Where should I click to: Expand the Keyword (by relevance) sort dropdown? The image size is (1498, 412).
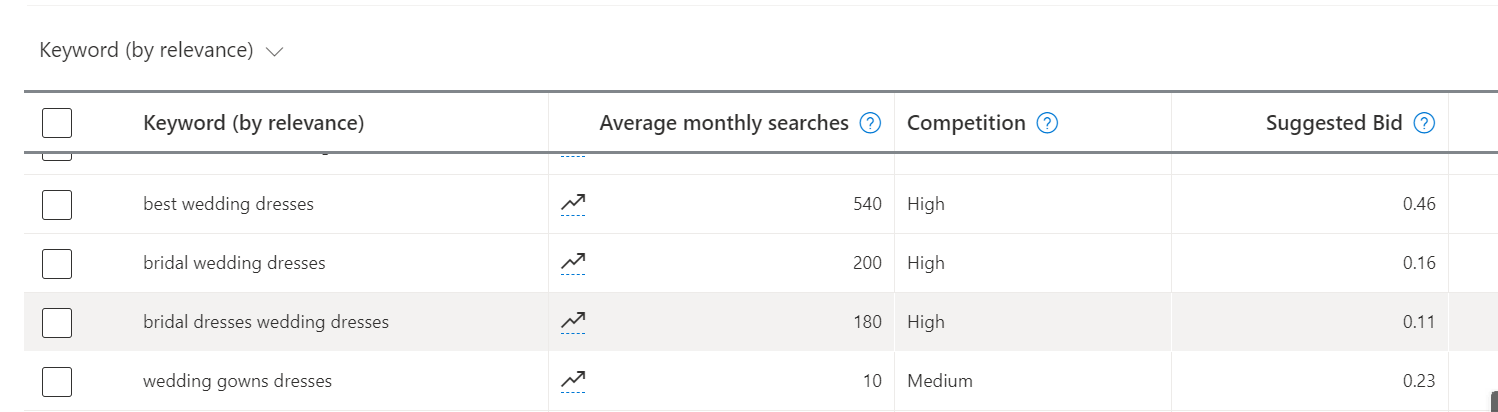162,50
